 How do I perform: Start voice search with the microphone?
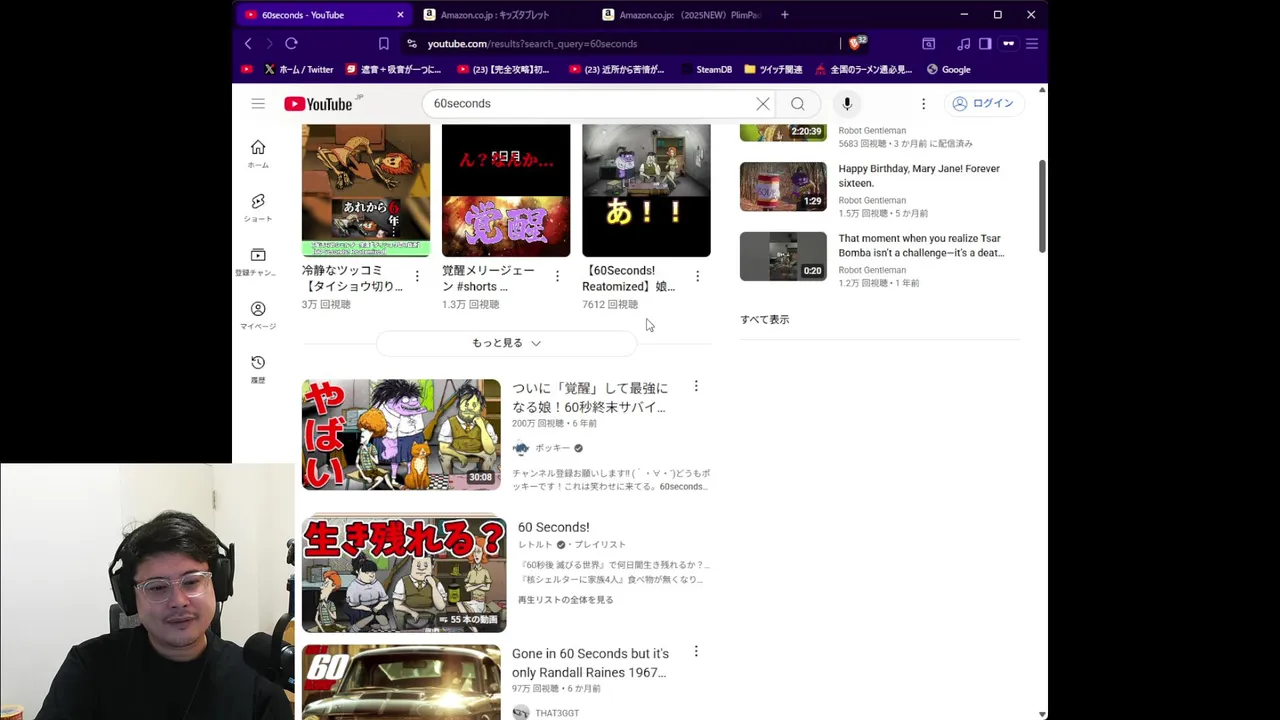click(847, 103)
